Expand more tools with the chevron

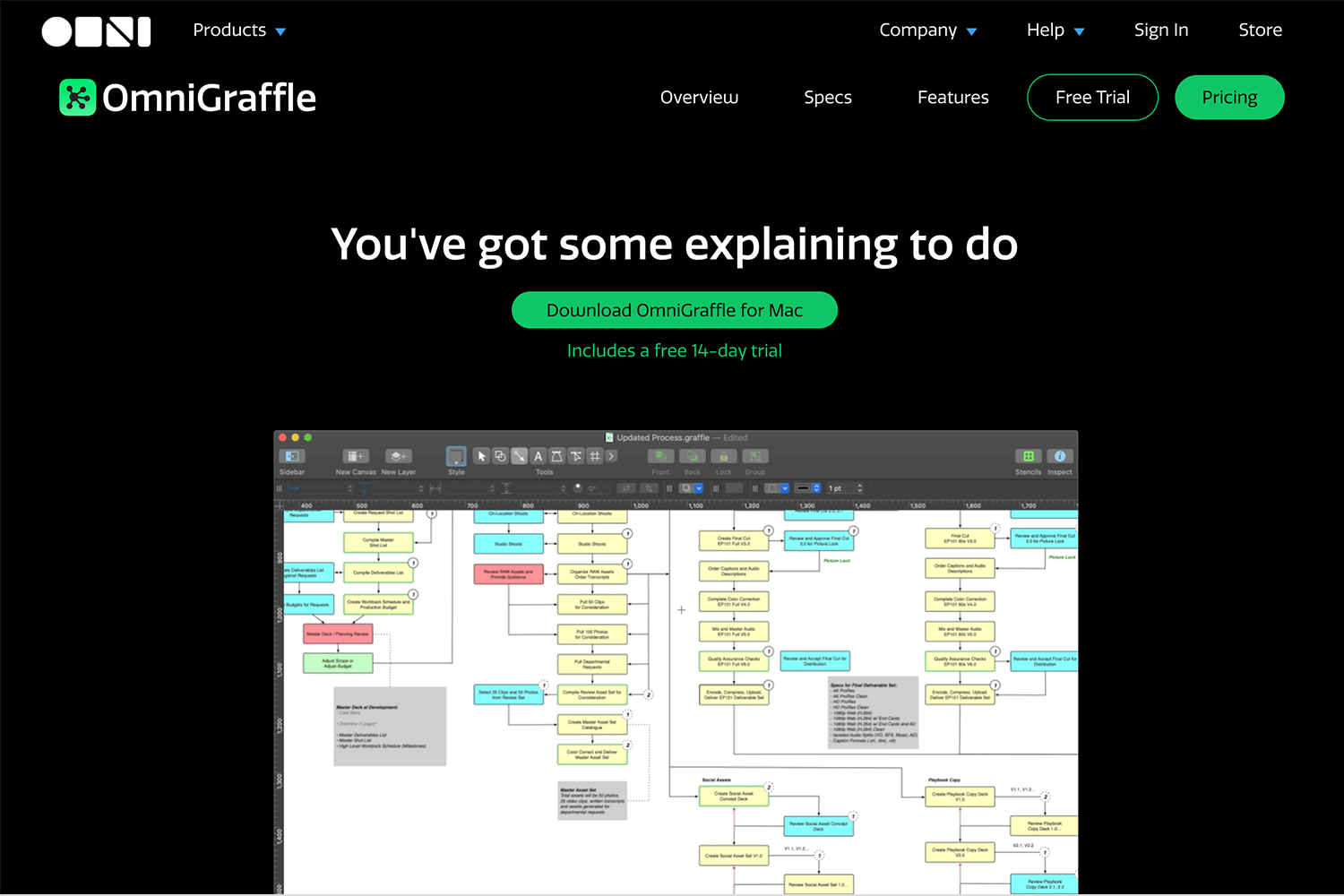[611, 456]
